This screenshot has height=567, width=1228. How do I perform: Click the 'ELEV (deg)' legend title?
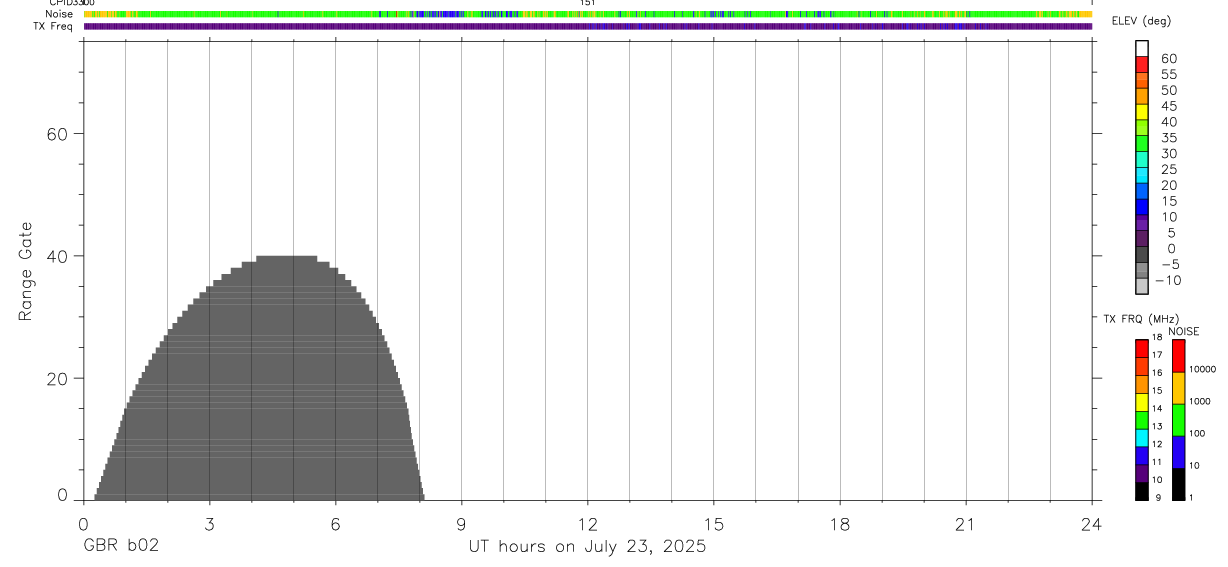click(x=1141, y=22)
